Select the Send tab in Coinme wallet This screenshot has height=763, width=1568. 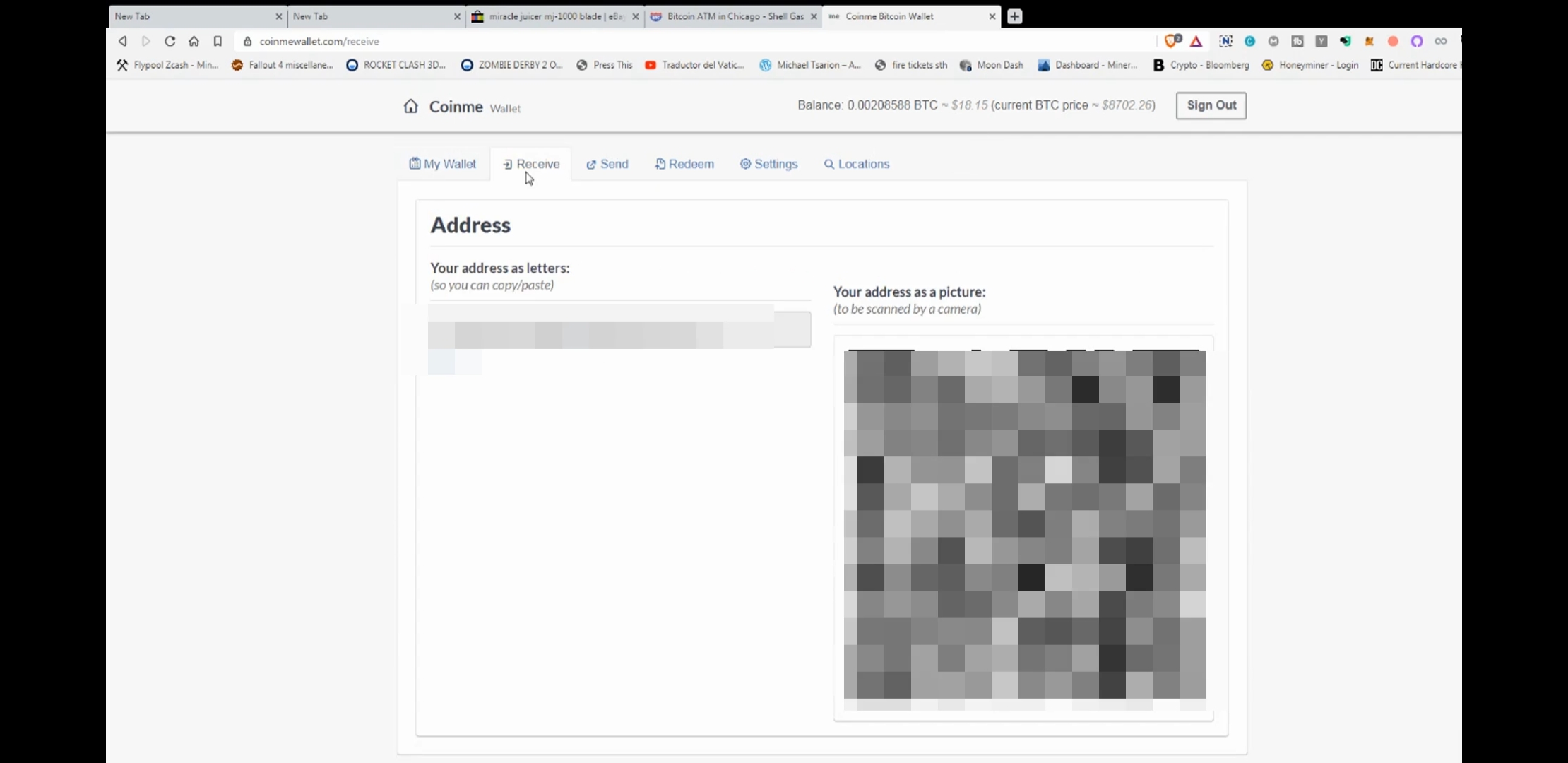607,163
